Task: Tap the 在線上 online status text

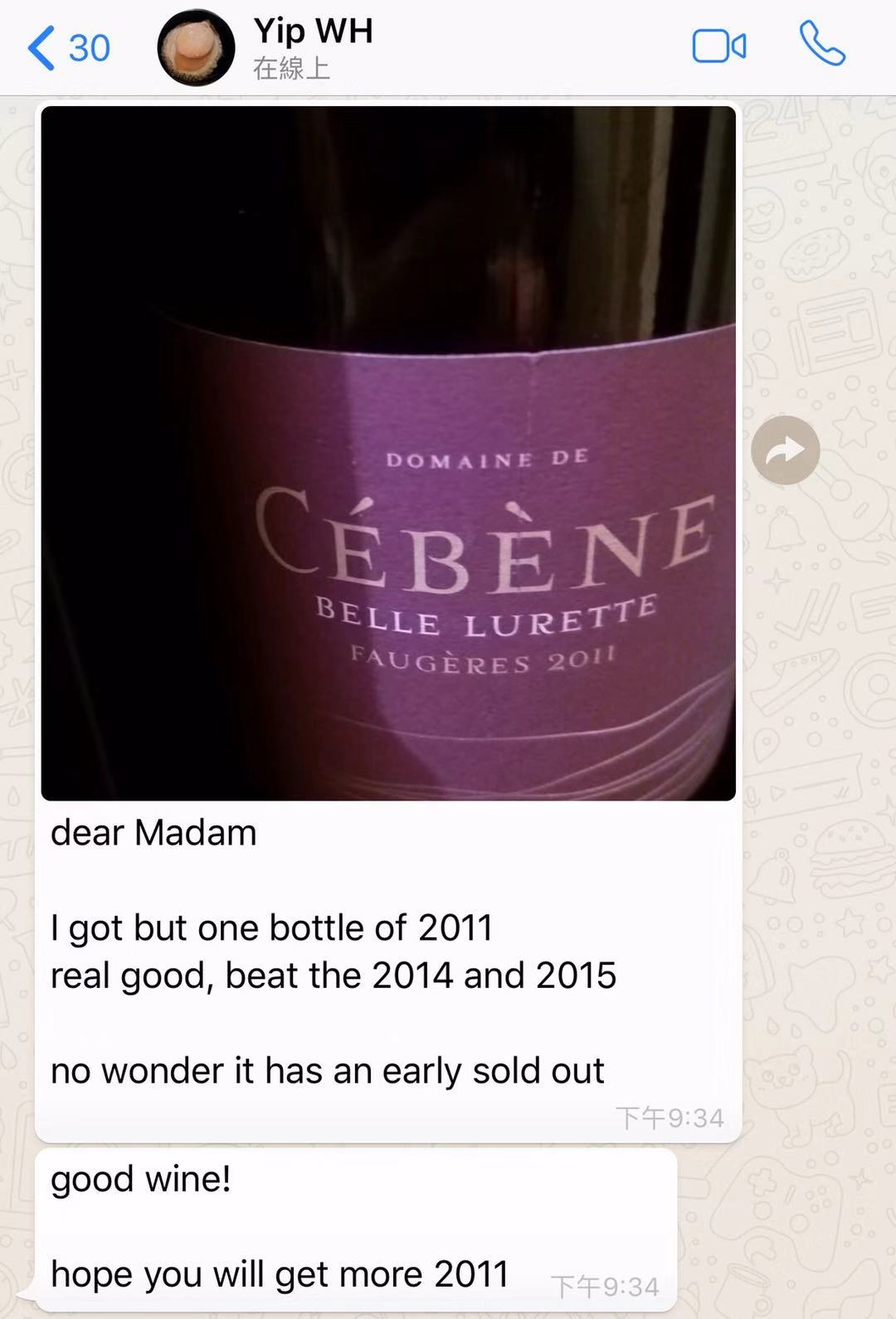Action: 291,68
